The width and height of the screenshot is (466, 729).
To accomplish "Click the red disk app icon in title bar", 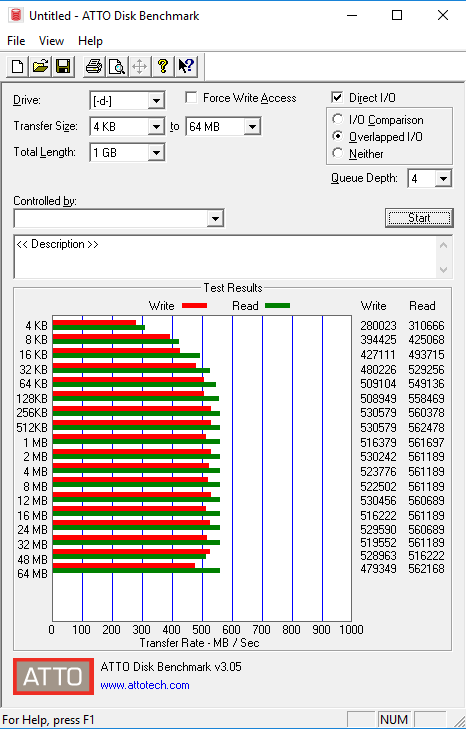I will (x=16, y=15).
